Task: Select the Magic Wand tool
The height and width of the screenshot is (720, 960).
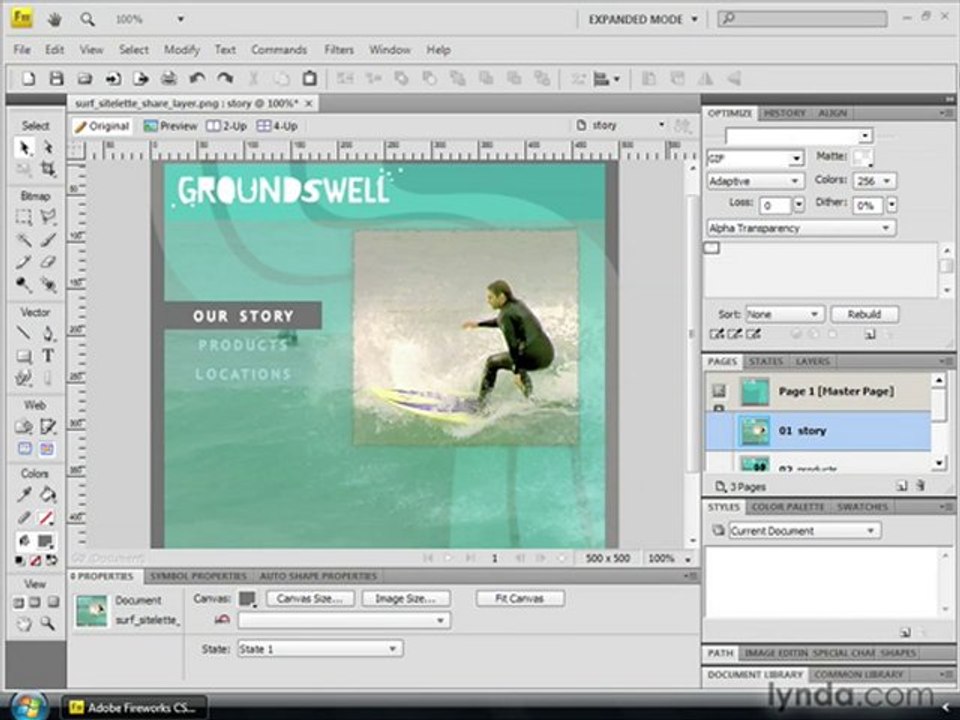Action: pyautogui.click(x=24, y=239)
